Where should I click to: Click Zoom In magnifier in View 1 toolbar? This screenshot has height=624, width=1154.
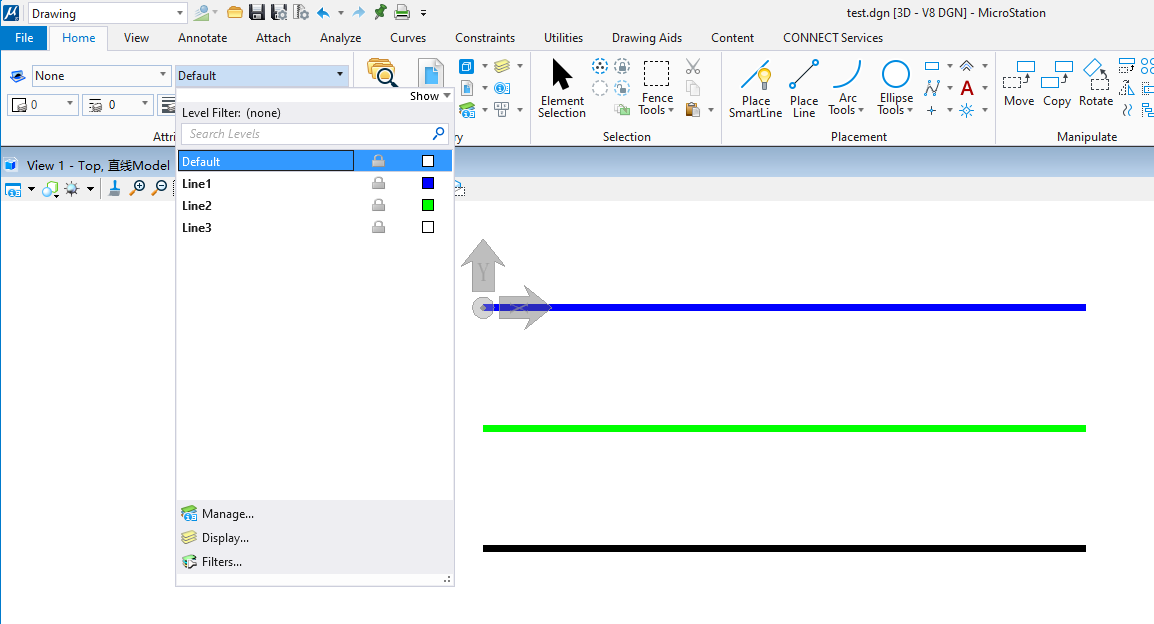coord(137,189)
